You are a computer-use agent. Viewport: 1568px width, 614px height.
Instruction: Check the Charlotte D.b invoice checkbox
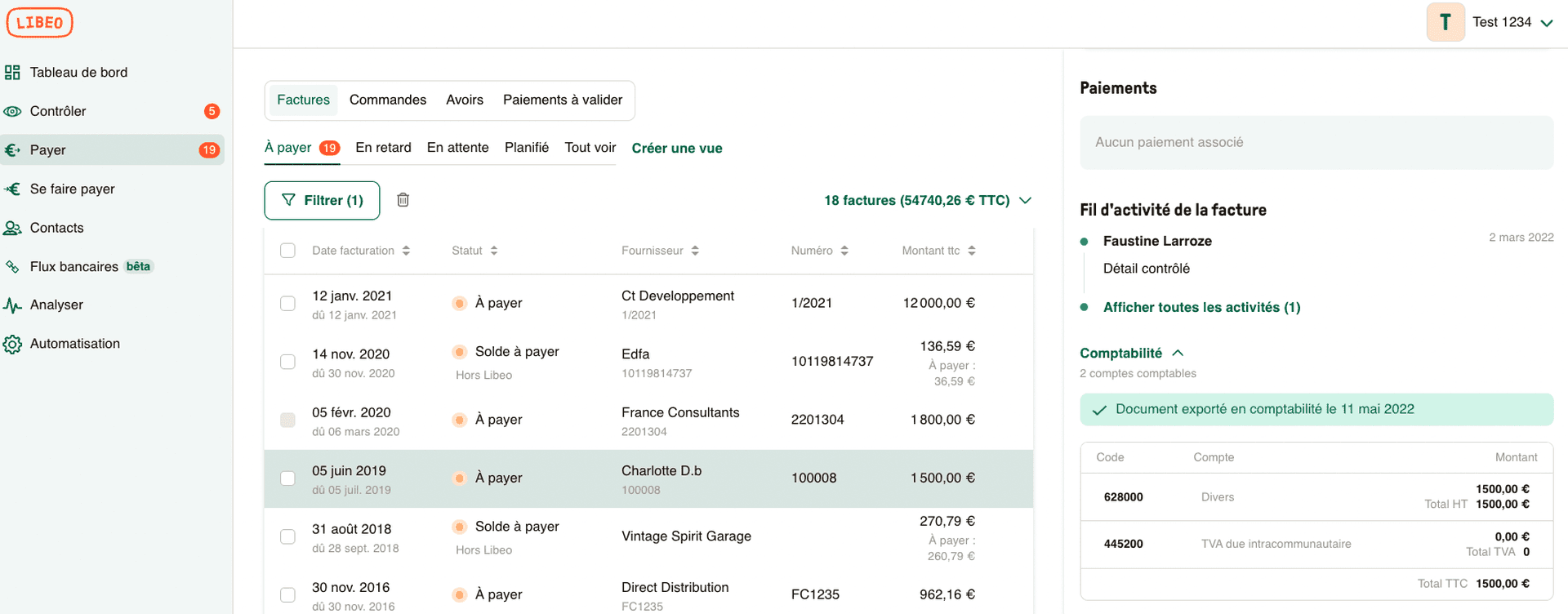point(287,478)
